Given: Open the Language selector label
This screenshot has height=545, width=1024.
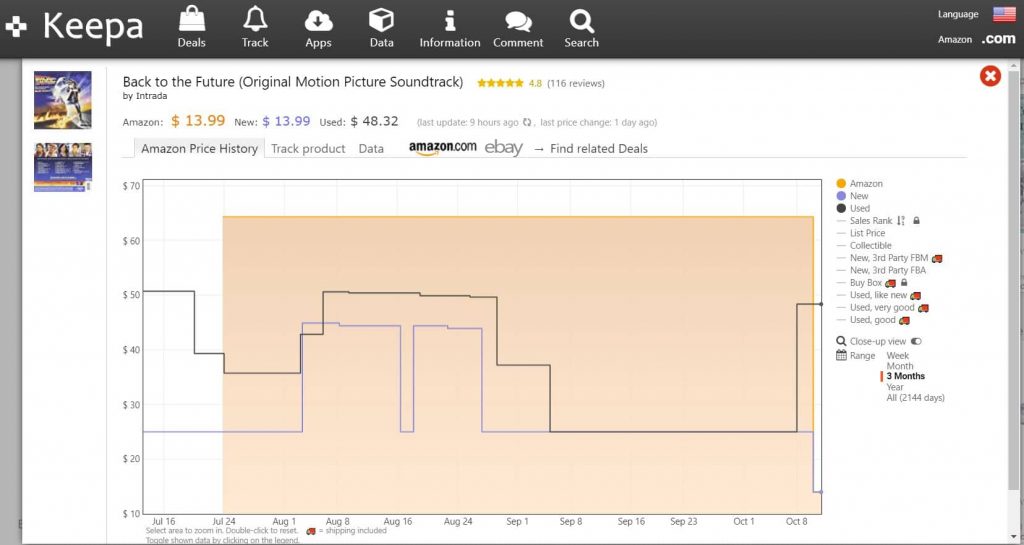Looking at the screenshot, I should pyautogui.click(x=958, y=14).
